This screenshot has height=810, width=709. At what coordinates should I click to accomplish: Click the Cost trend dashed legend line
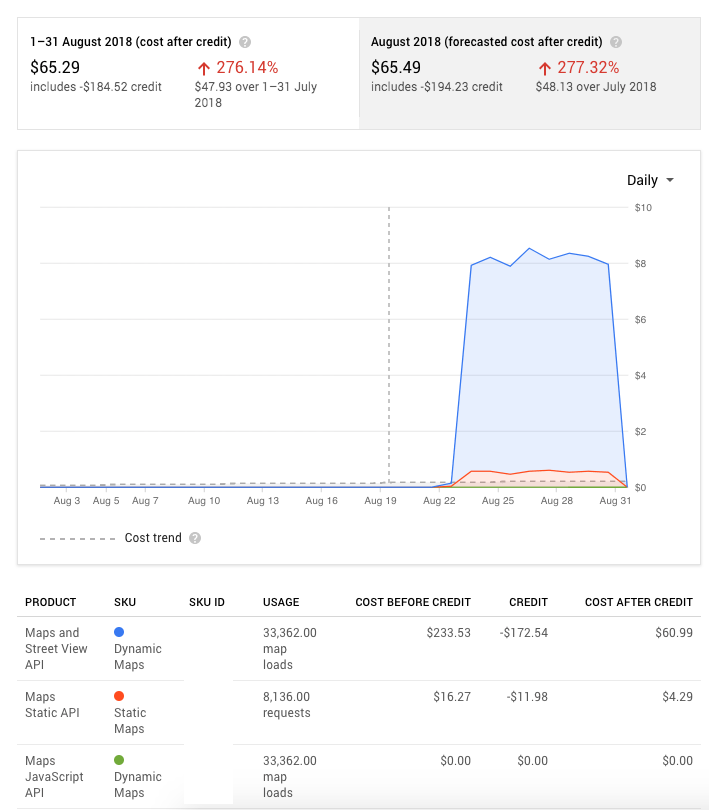click(x=77, y=538)
